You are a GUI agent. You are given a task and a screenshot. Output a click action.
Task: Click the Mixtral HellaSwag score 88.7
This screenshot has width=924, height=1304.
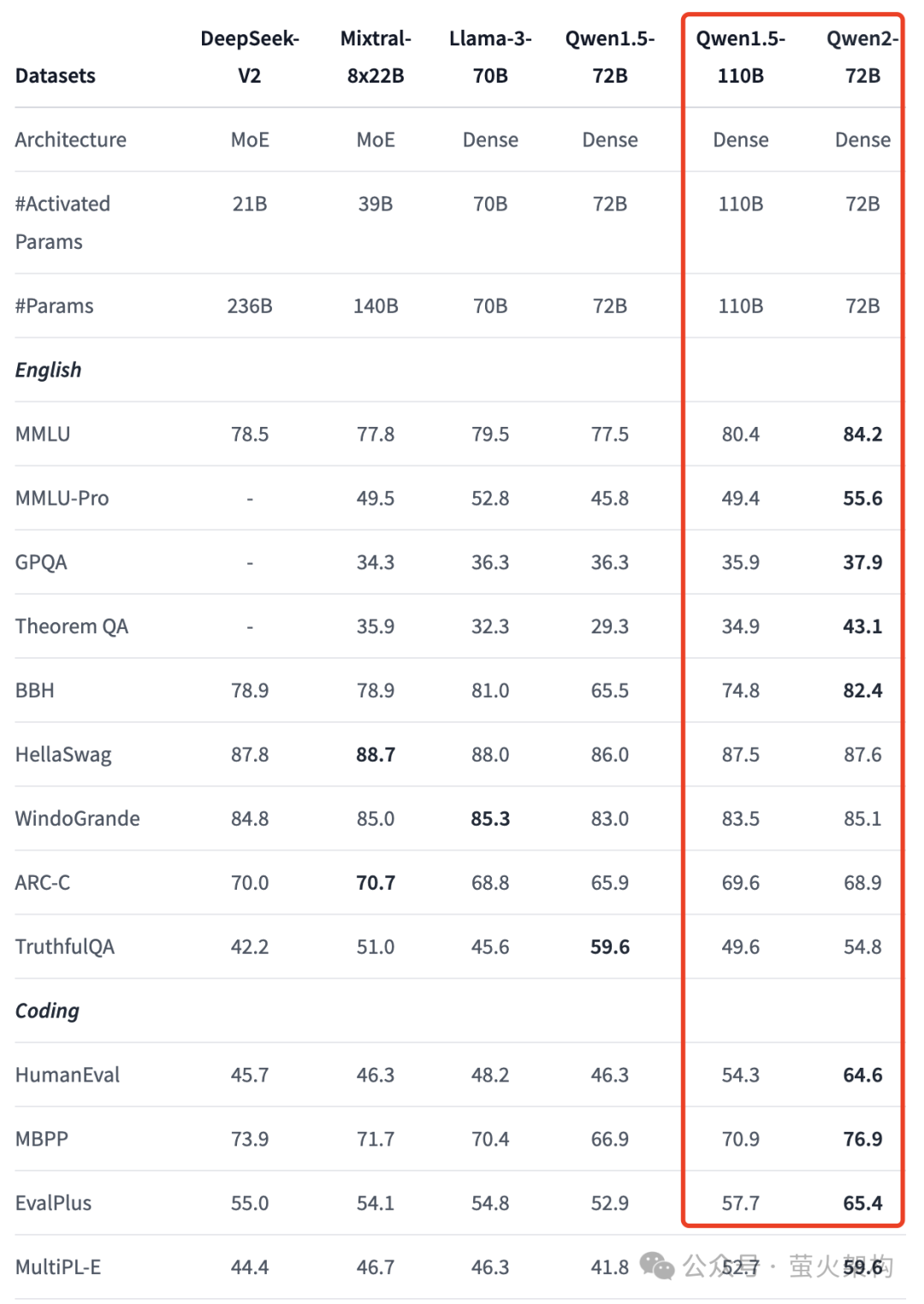click(x=376, y=755)
